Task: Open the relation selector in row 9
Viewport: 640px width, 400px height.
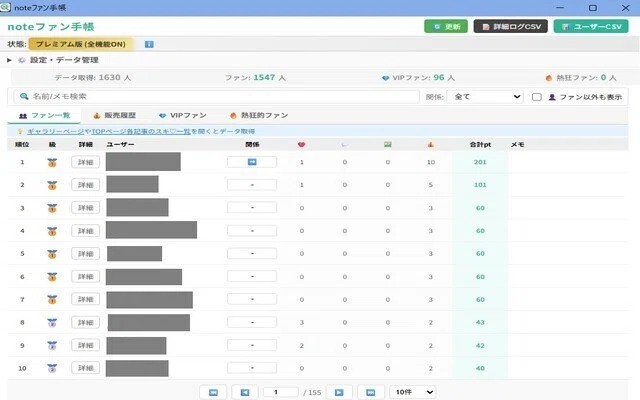Action: tap(252, 345)
